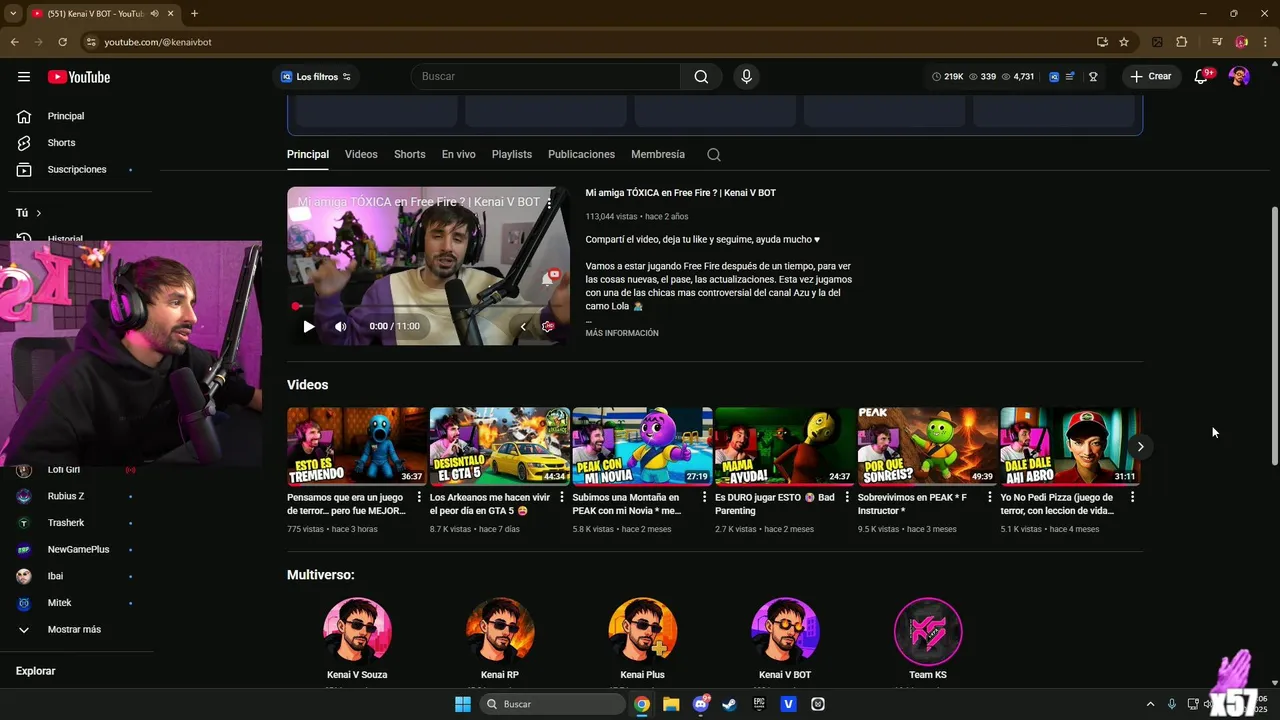
Task: Select the Principal channel tab
Action: [x=308, y=155]
